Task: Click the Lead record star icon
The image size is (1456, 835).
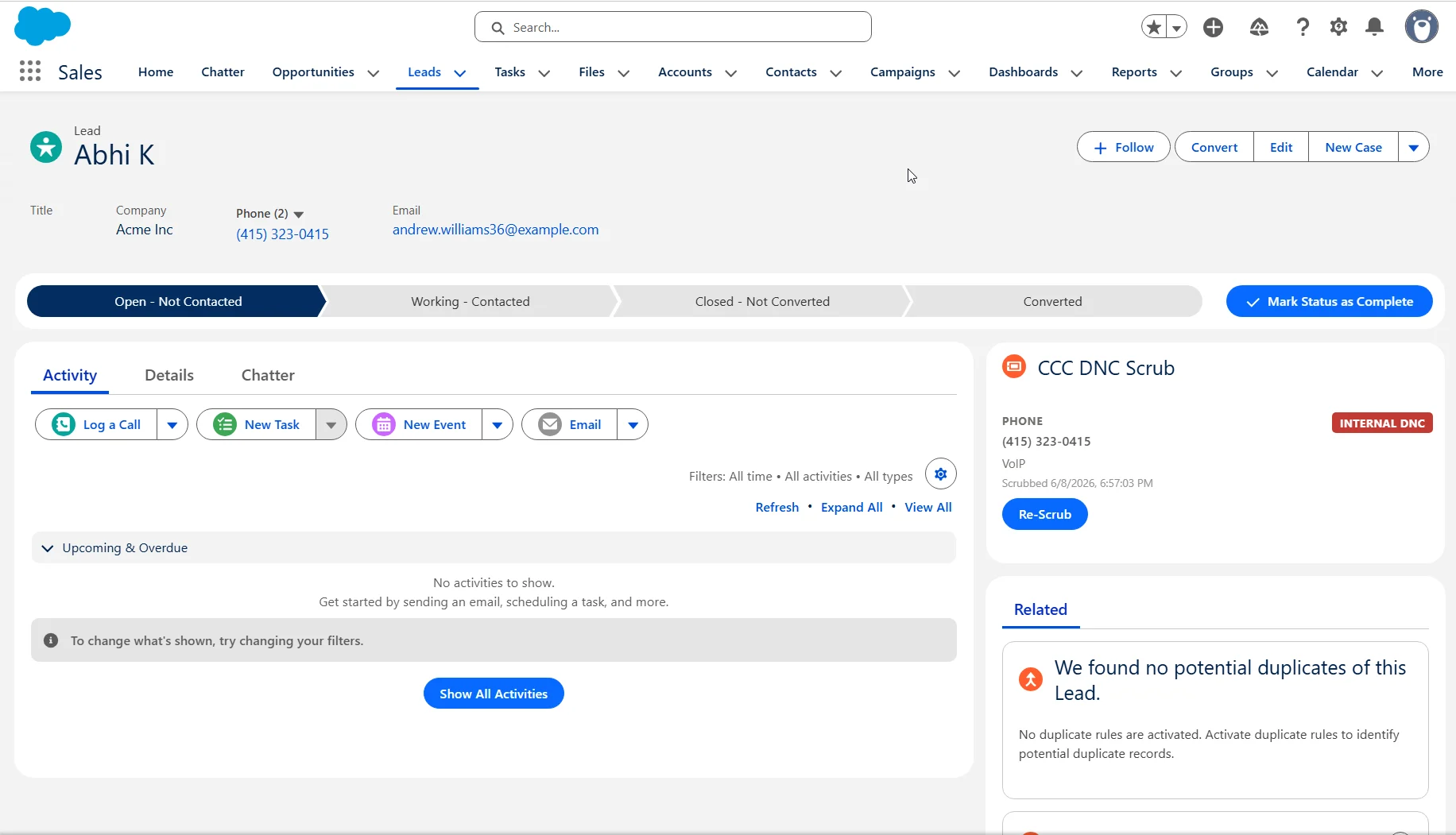Action: pos(46,147)
